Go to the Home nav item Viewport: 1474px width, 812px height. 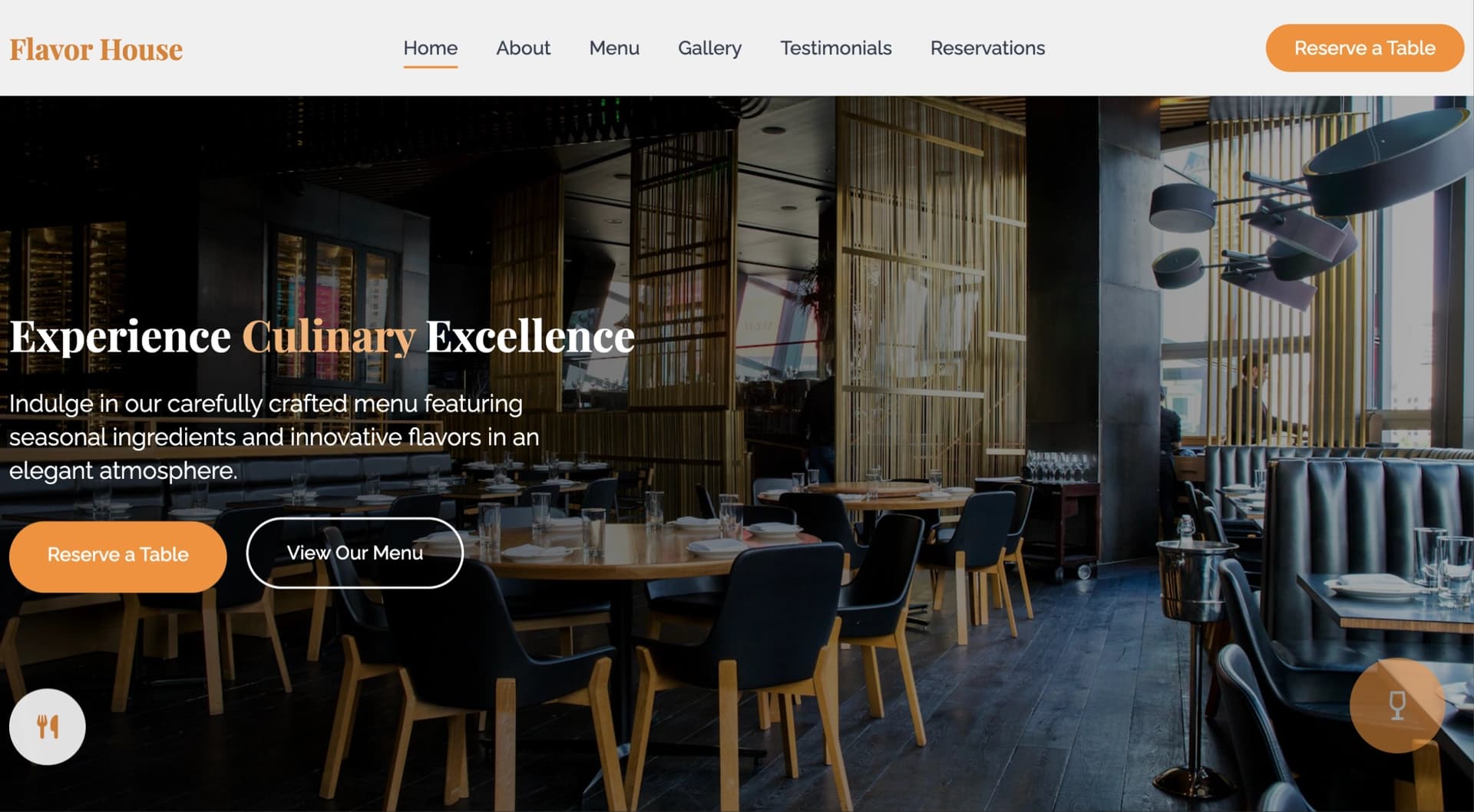click(430, 48)
